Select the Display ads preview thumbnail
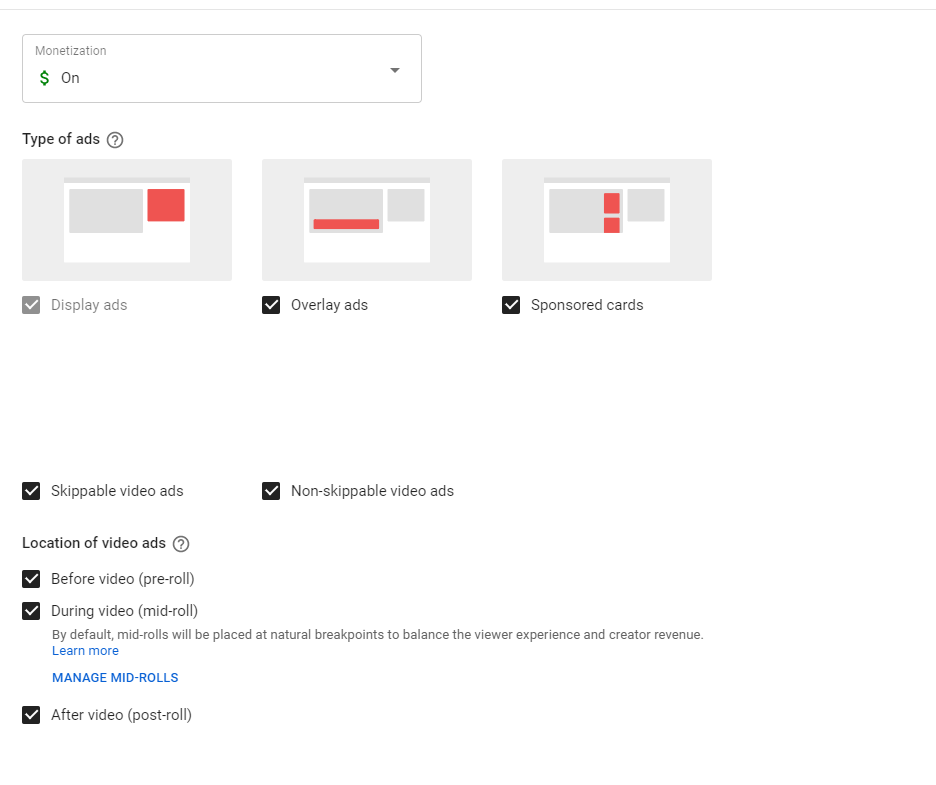This screenshot has width=936, height=785. point(127,220)
